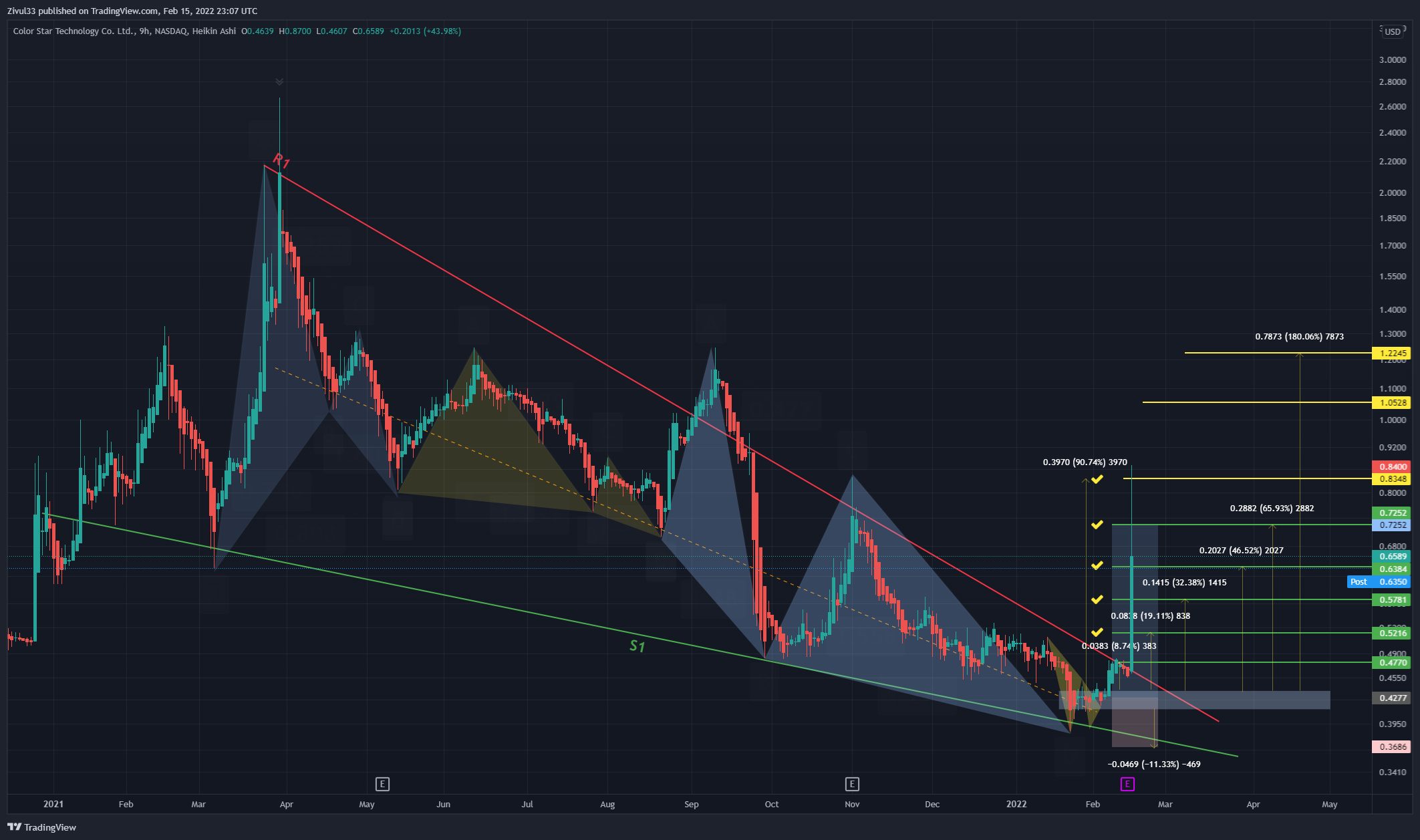The image size is (1420, 840).
Task: Select the 0.0383 (8.74%) 383 measurement text
Action: pyautogui.click(x=1119, y=646)
